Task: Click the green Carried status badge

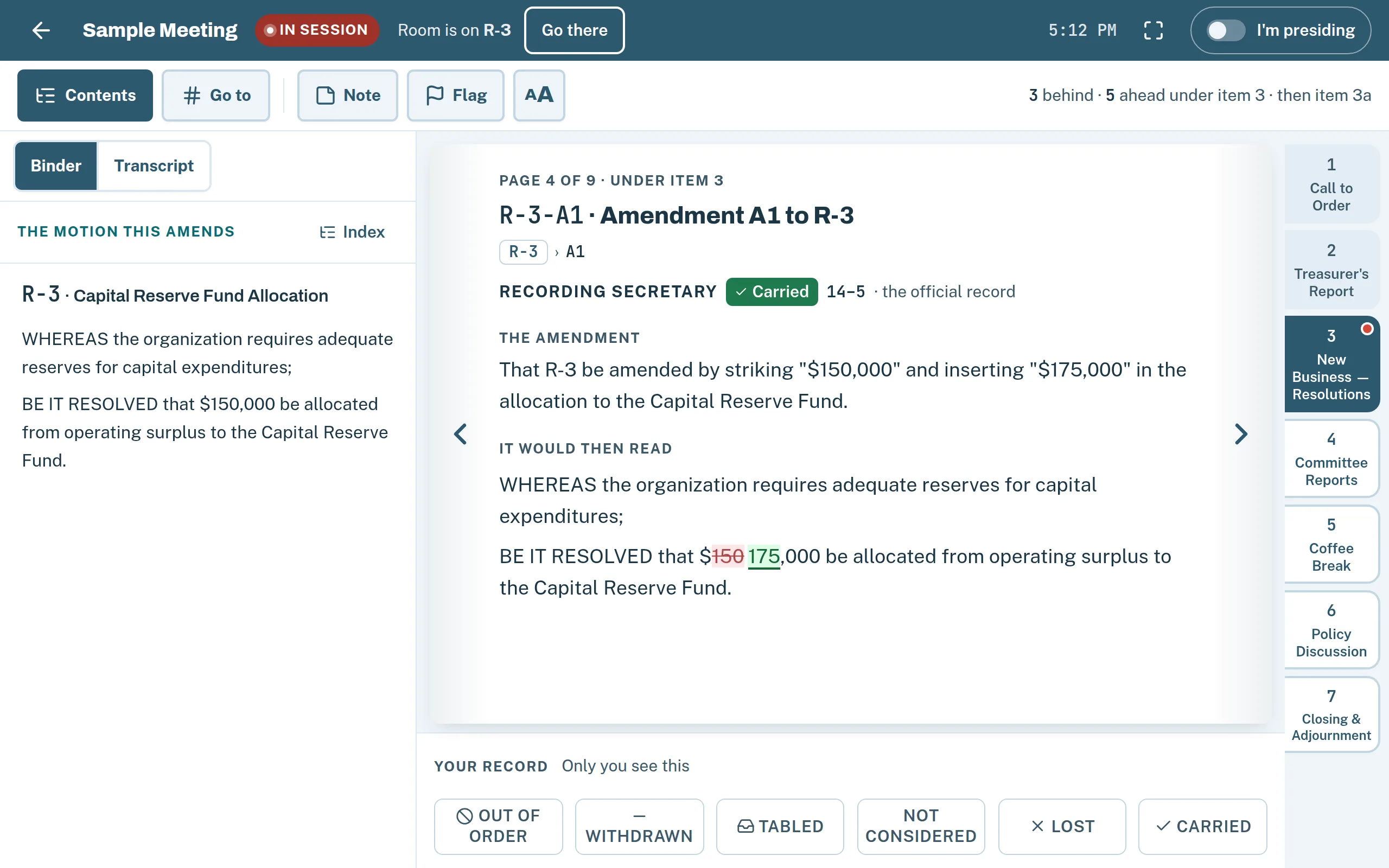Action: point(772,292)
